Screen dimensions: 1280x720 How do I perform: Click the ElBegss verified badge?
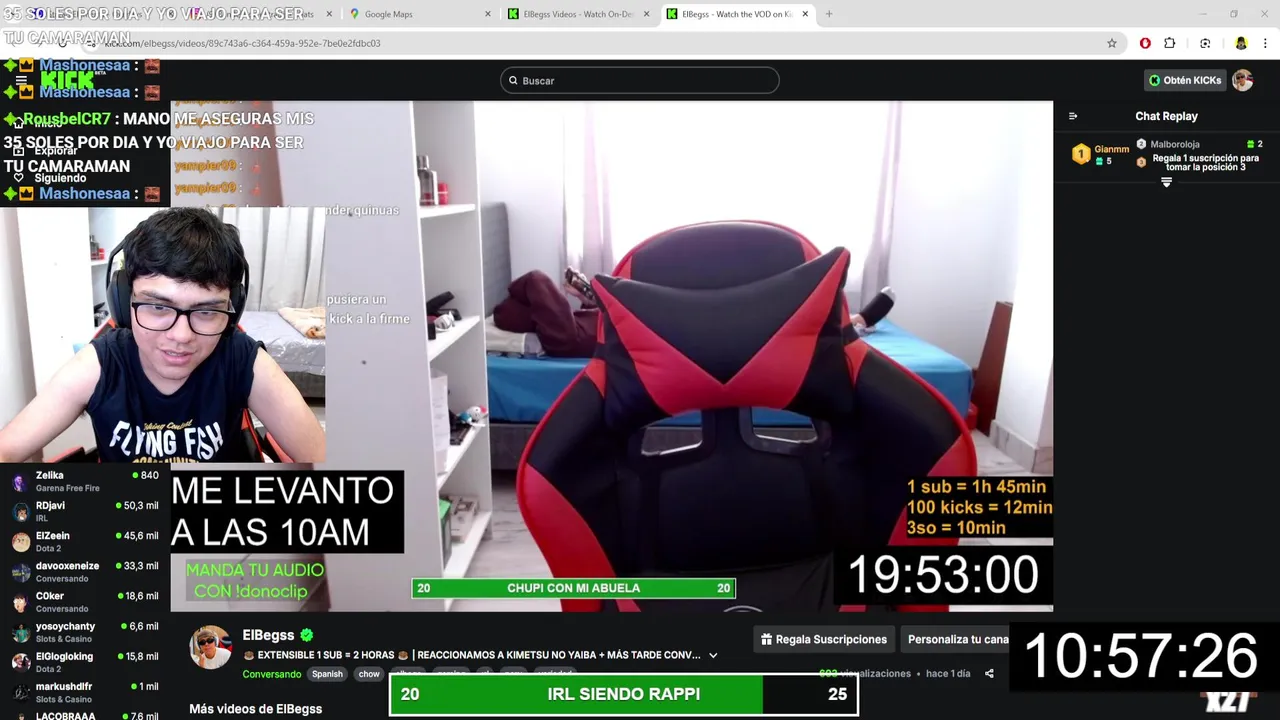point(307,635)
